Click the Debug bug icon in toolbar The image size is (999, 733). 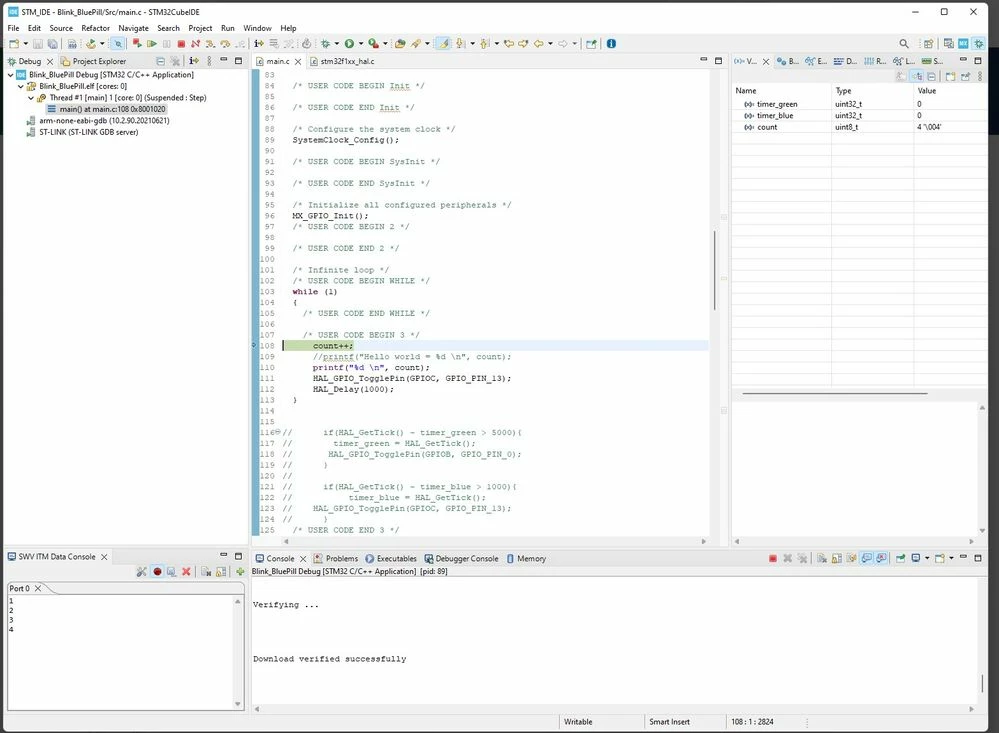click(325, 43)
